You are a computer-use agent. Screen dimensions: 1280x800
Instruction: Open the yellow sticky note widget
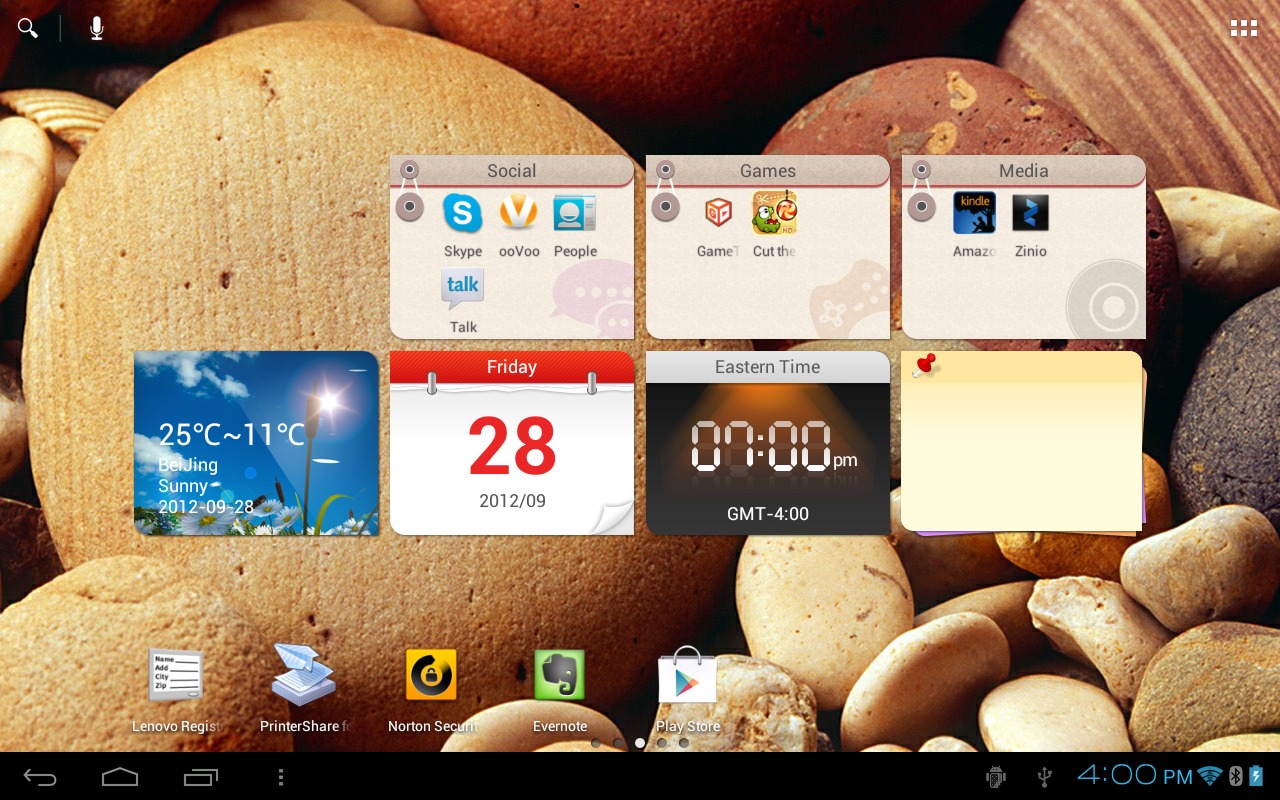tap(1023, 443)
